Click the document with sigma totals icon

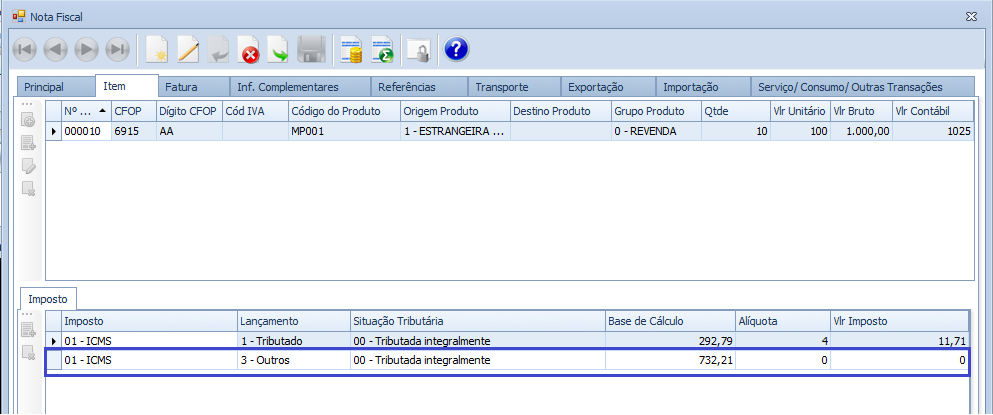point(381,49)
